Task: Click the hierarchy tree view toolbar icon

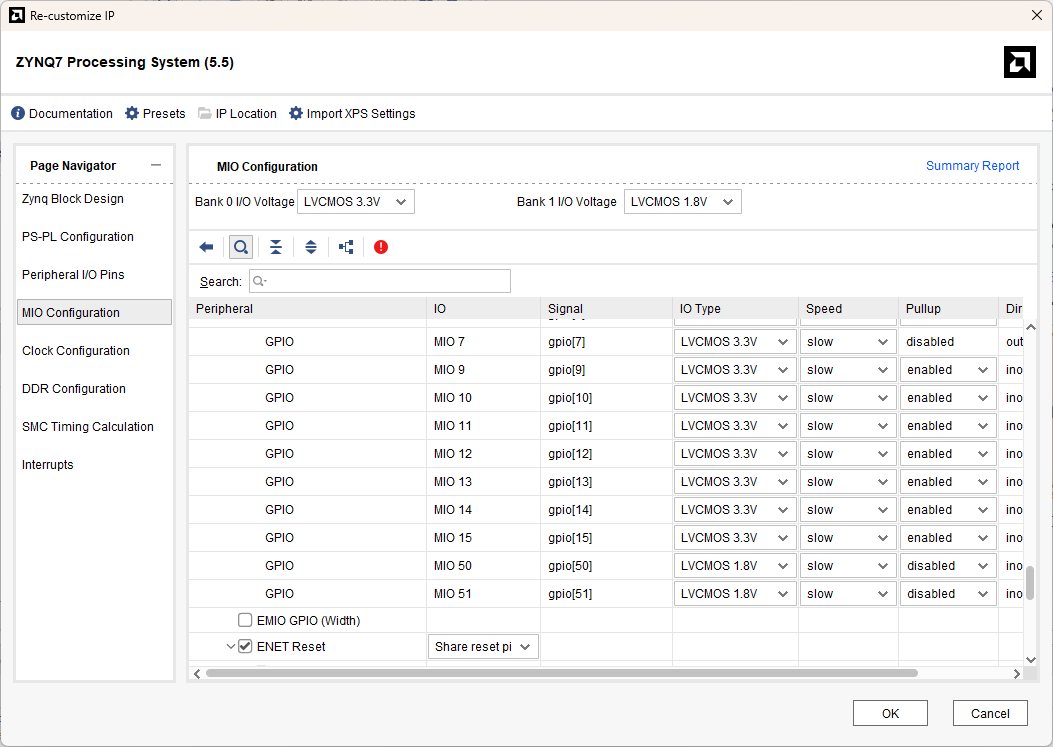Action: click(x=346, y=247)
